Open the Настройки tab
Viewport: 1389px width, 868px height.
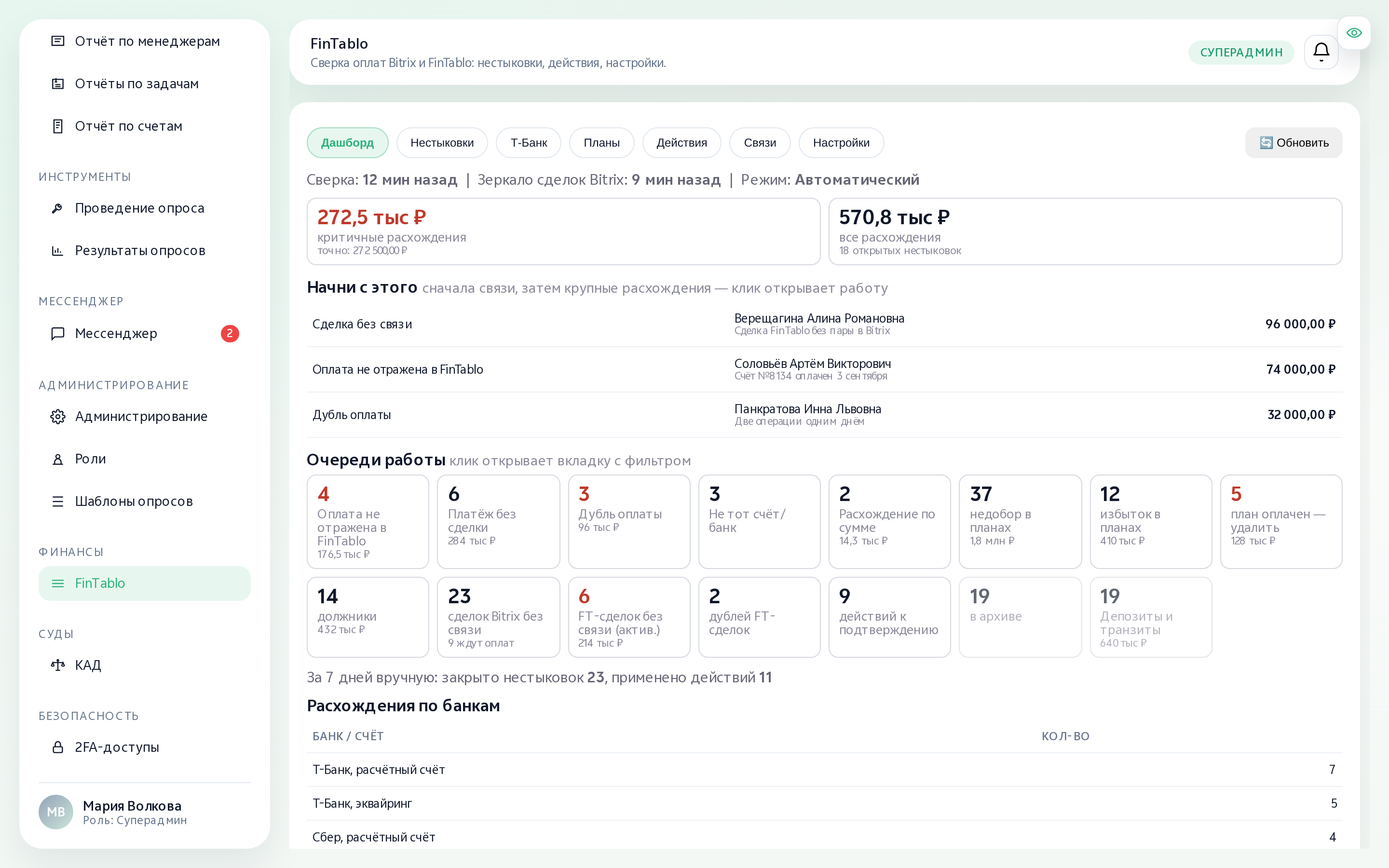tap(841, 143)
